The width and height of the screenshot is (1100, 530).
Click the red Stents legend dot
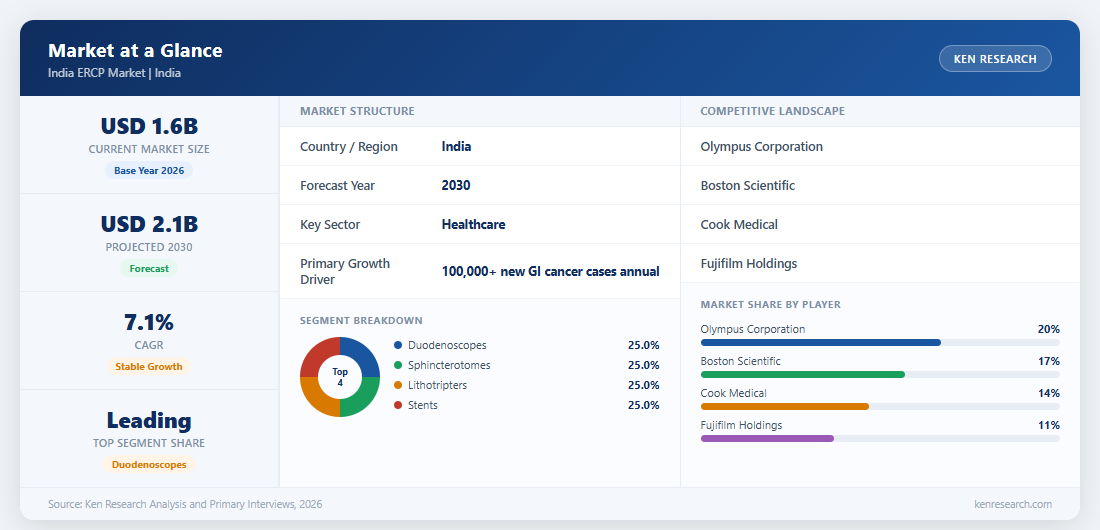(398, 405)
